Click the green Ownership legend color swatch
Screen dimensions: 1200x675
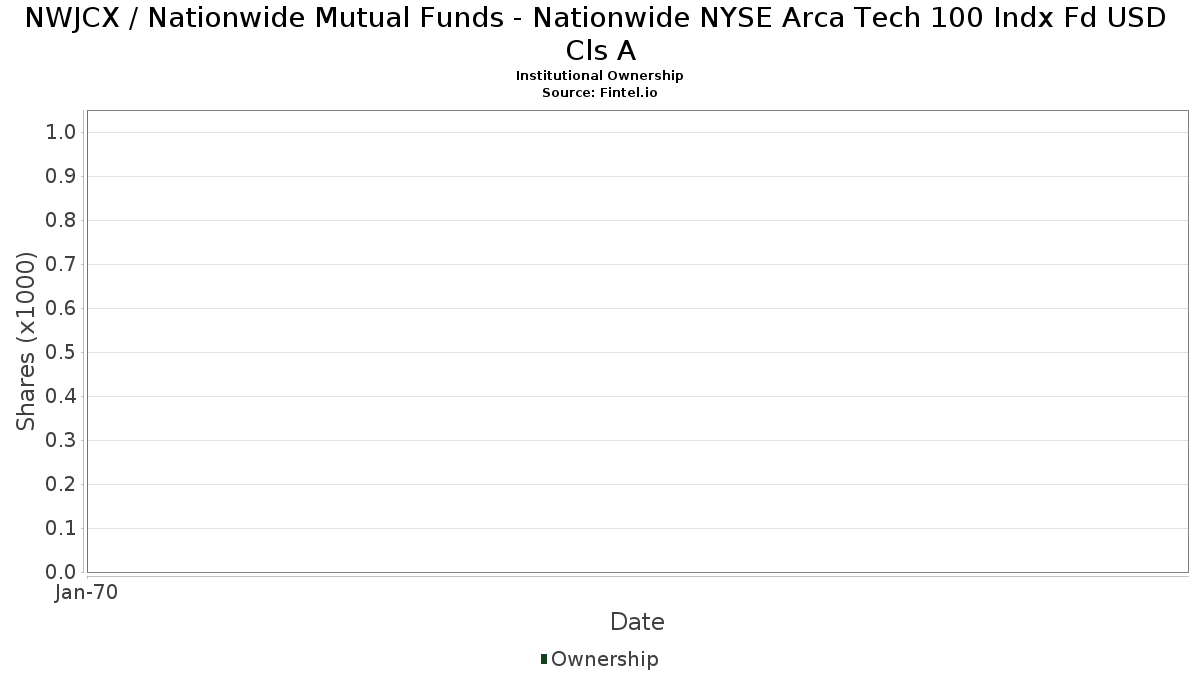[x=544, y=658]
